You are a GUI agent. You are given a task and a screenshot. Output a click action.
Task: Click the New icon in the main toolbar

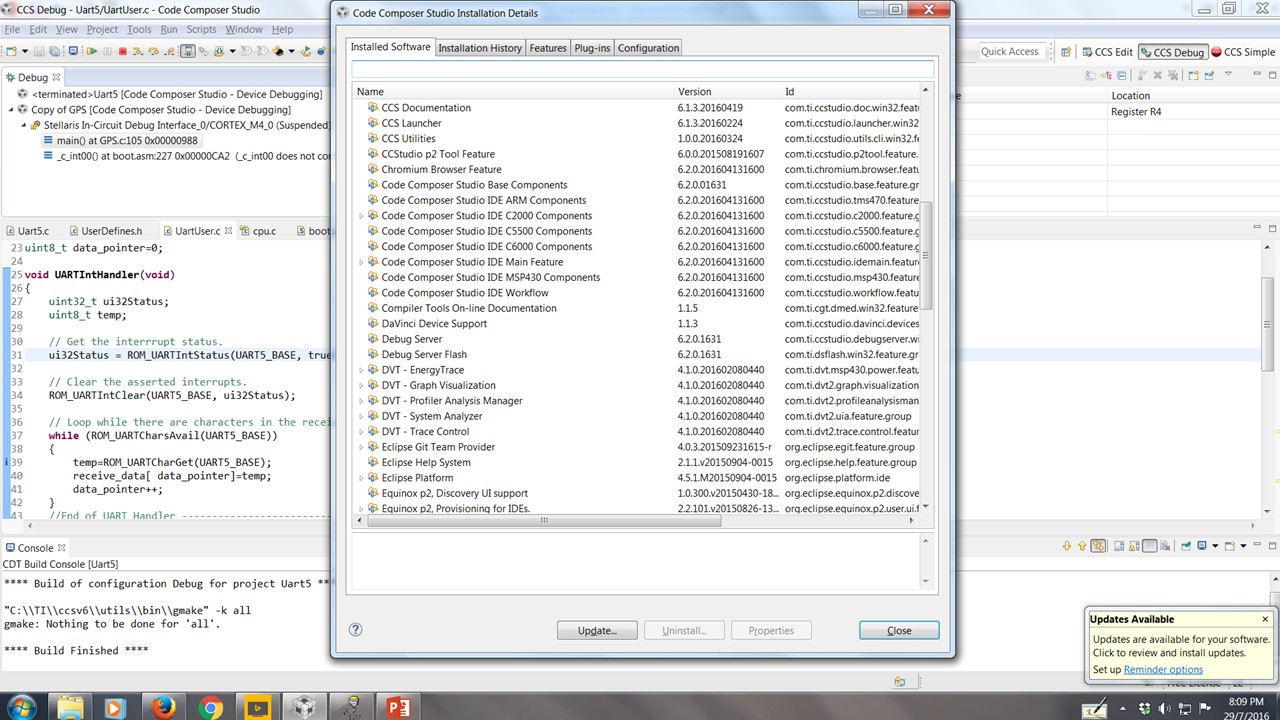(13, 51)
